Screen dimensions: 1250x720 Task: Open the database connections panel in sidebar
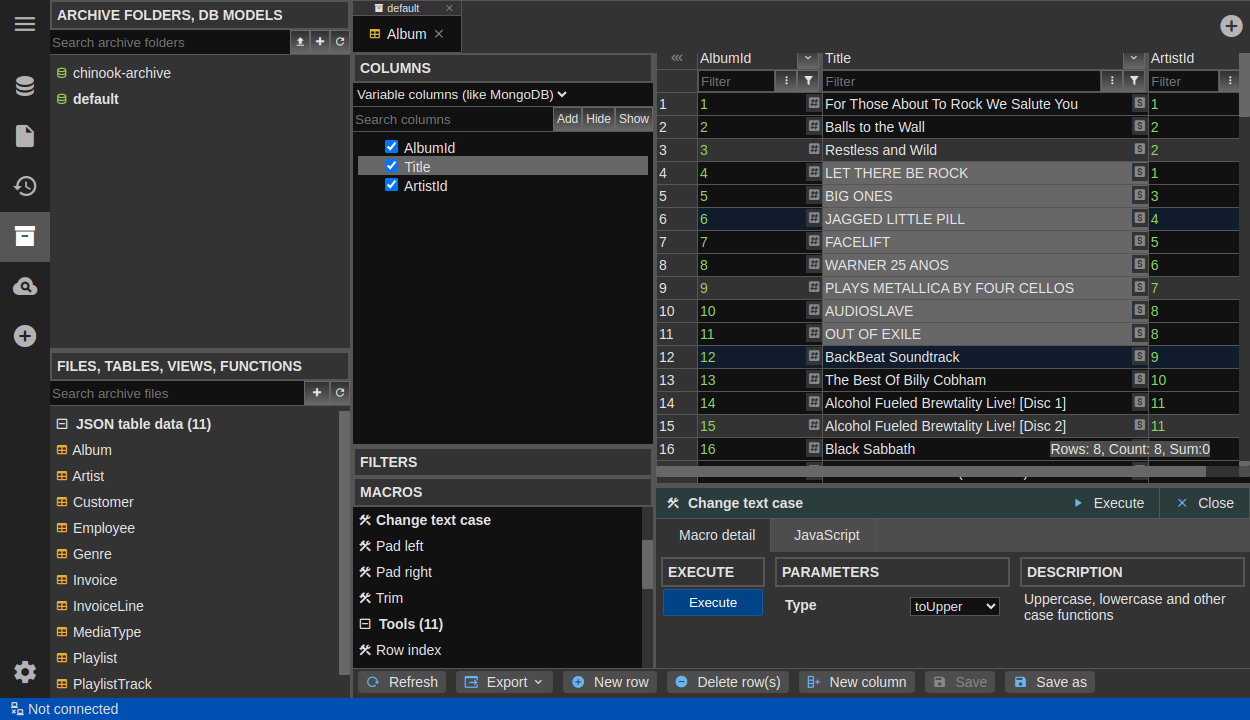(x=24, y=86)
